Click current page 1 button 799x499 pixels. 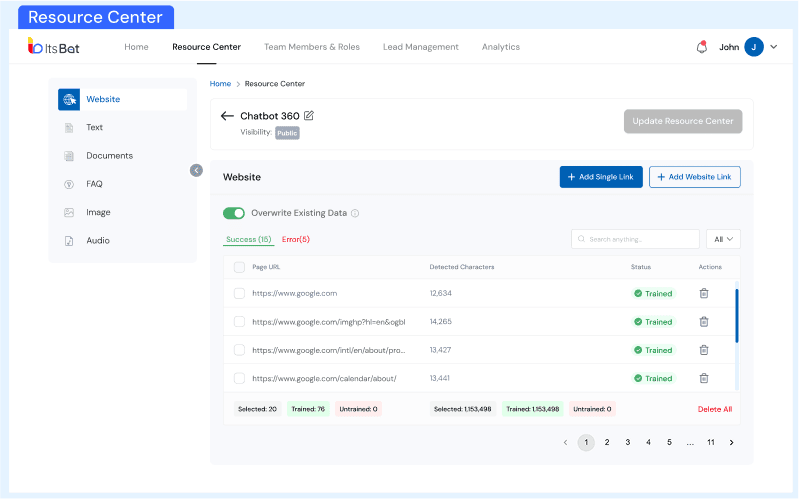click(x=586, y=442)
